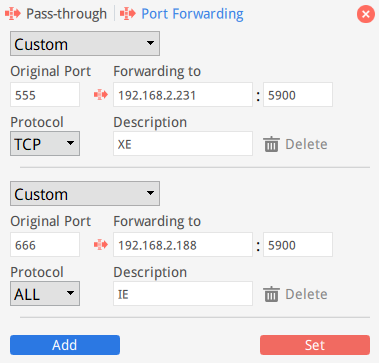
Task: Open the second Custom service dropdown
Action: tap(85, 194)
